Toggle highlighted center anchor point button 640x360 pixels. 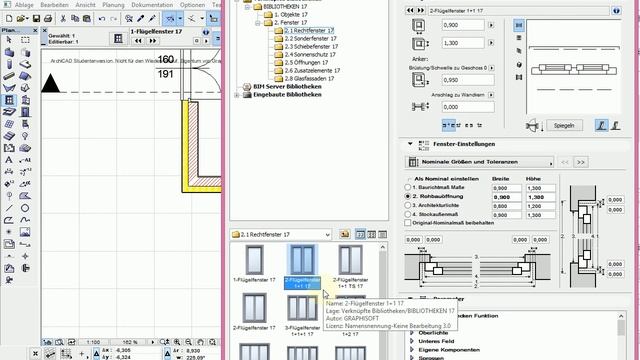tap(449, 125)
